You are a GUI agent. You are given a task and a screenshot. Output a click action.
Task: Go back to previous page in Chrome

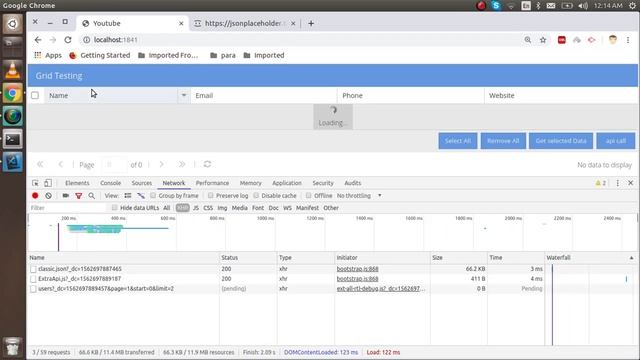tap(38, 40)
